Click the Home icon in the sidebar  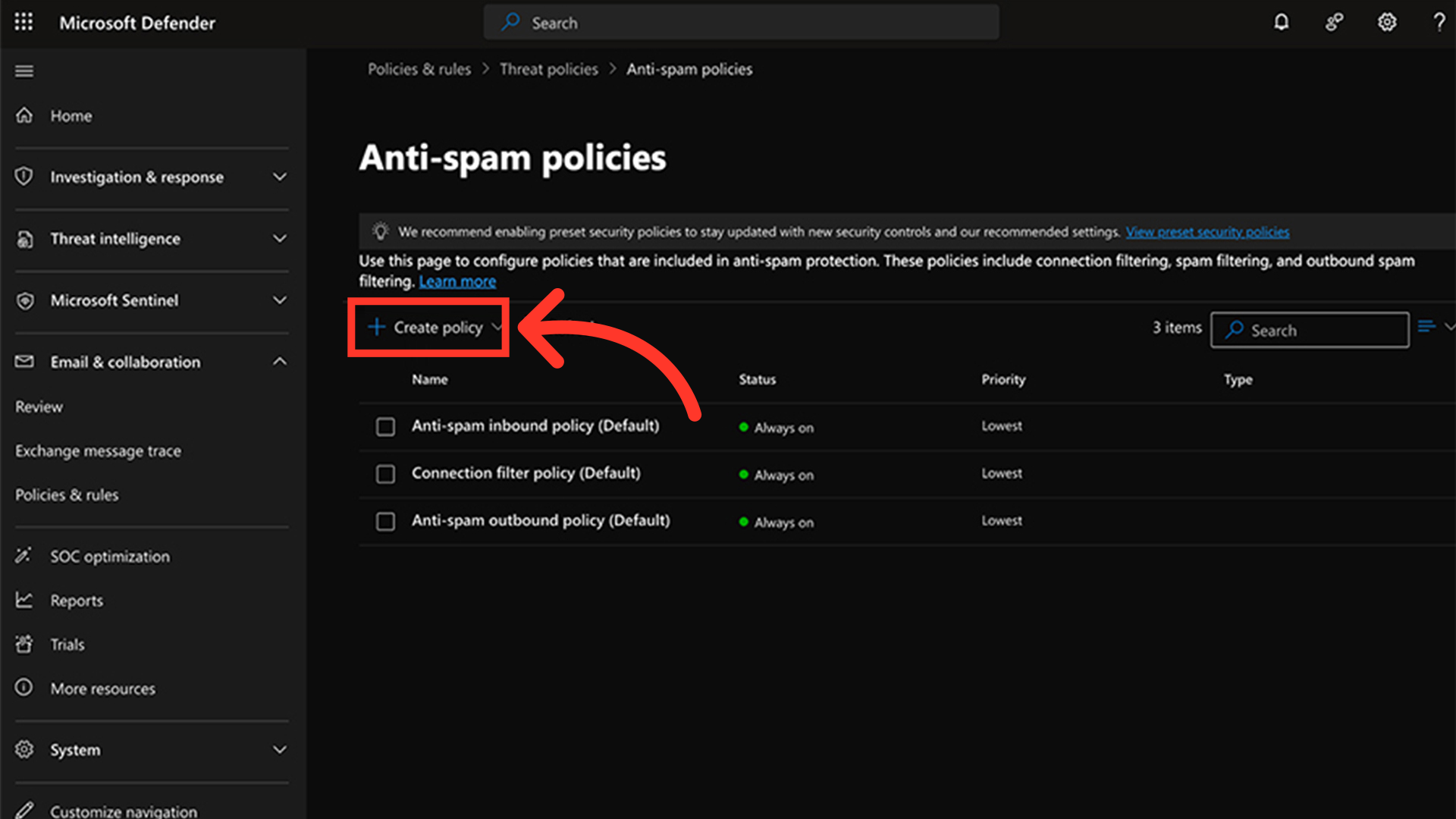coord(24,115)
